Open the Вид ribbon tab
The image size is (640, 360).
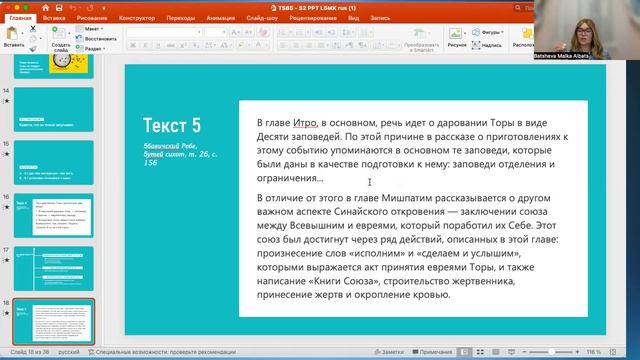[353, 18]
